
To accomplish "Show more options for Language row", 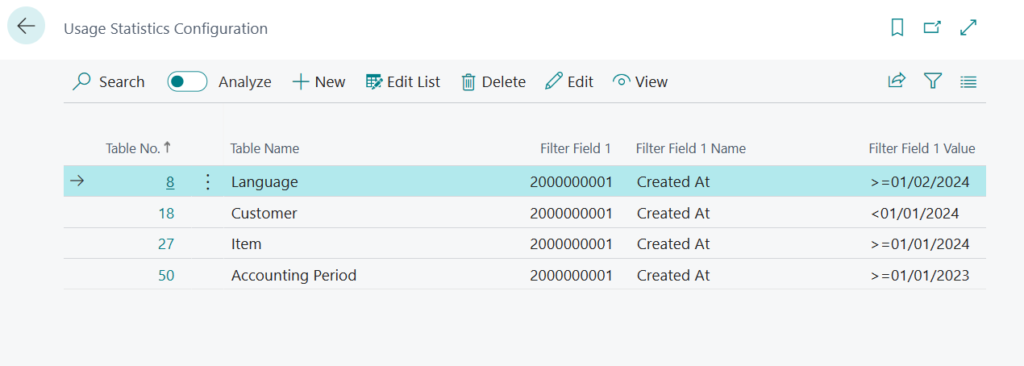I will tap(208, 182).
